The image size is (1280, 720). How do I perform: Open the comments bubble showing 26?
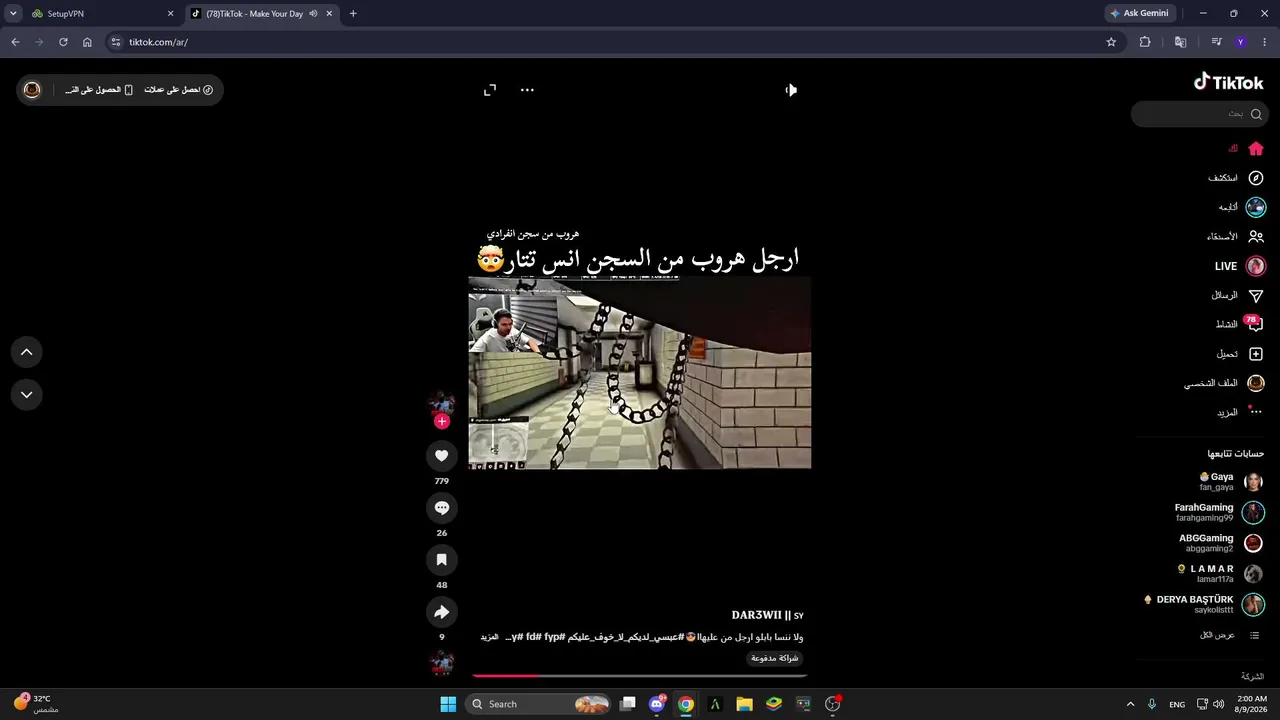pyautogui.click(x=442, y=508)
